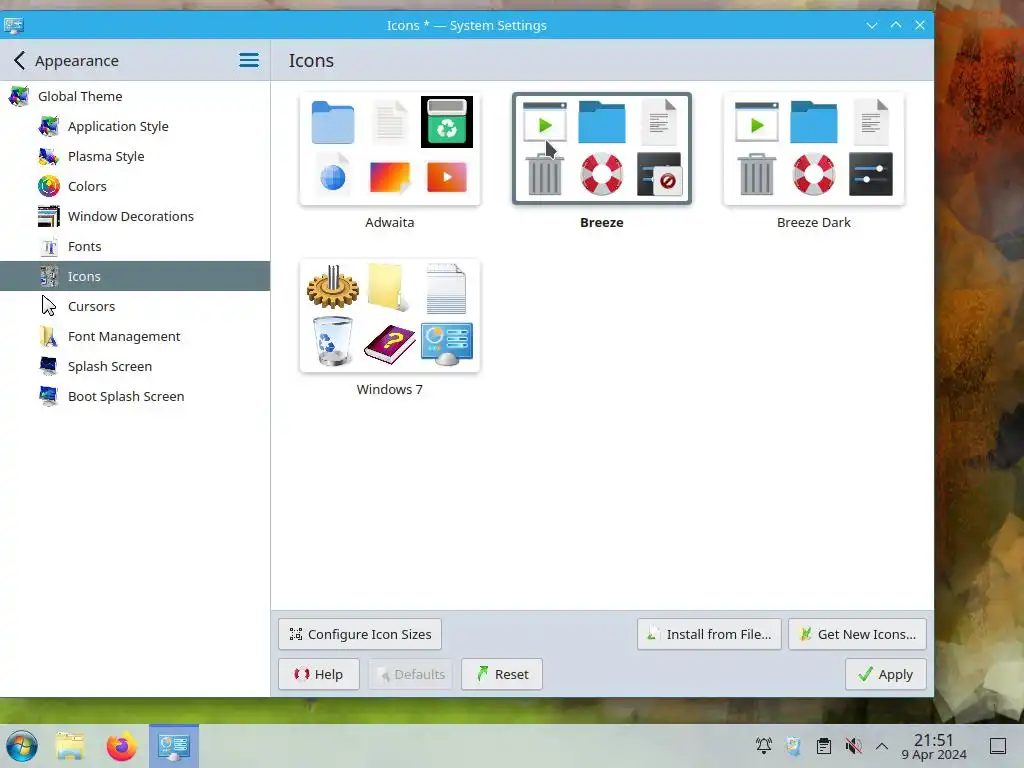Open the clipboard tray icon
The image size is (1024, 768).
(x=824, y=745)
